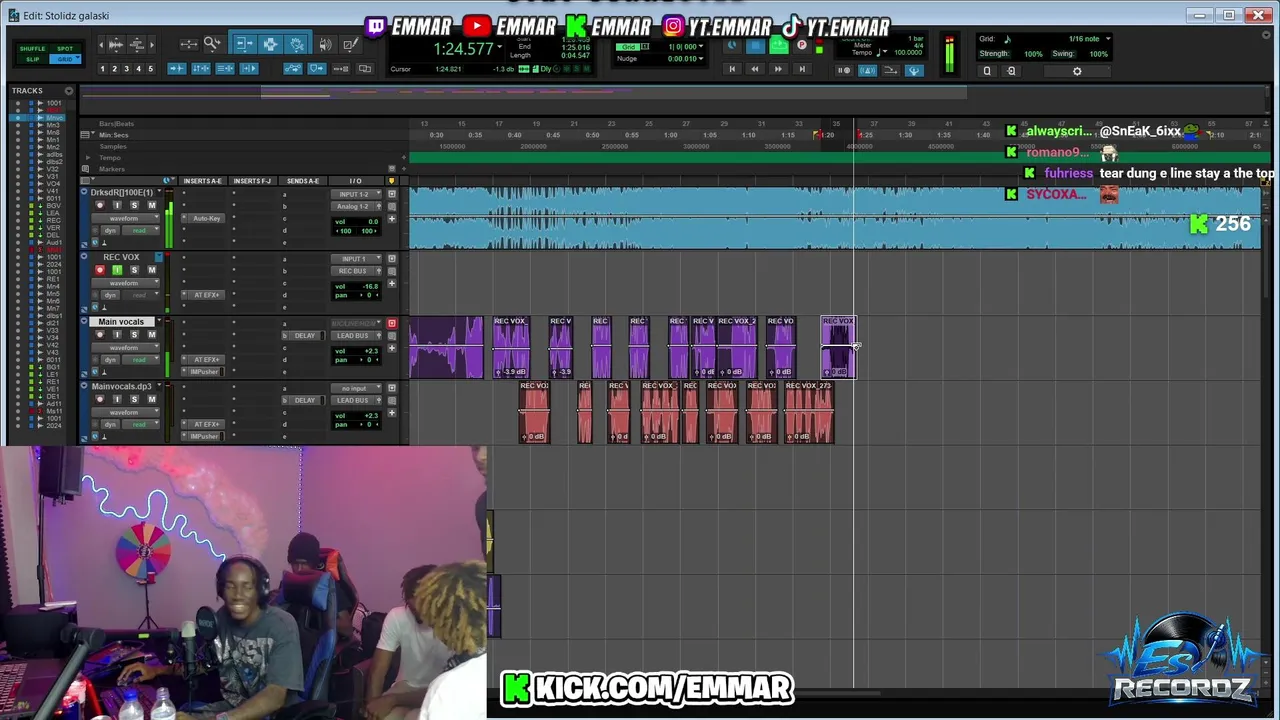1280x720 pixels.
Task: Click the INSERTS A-E column header
Action: [203, 181]
